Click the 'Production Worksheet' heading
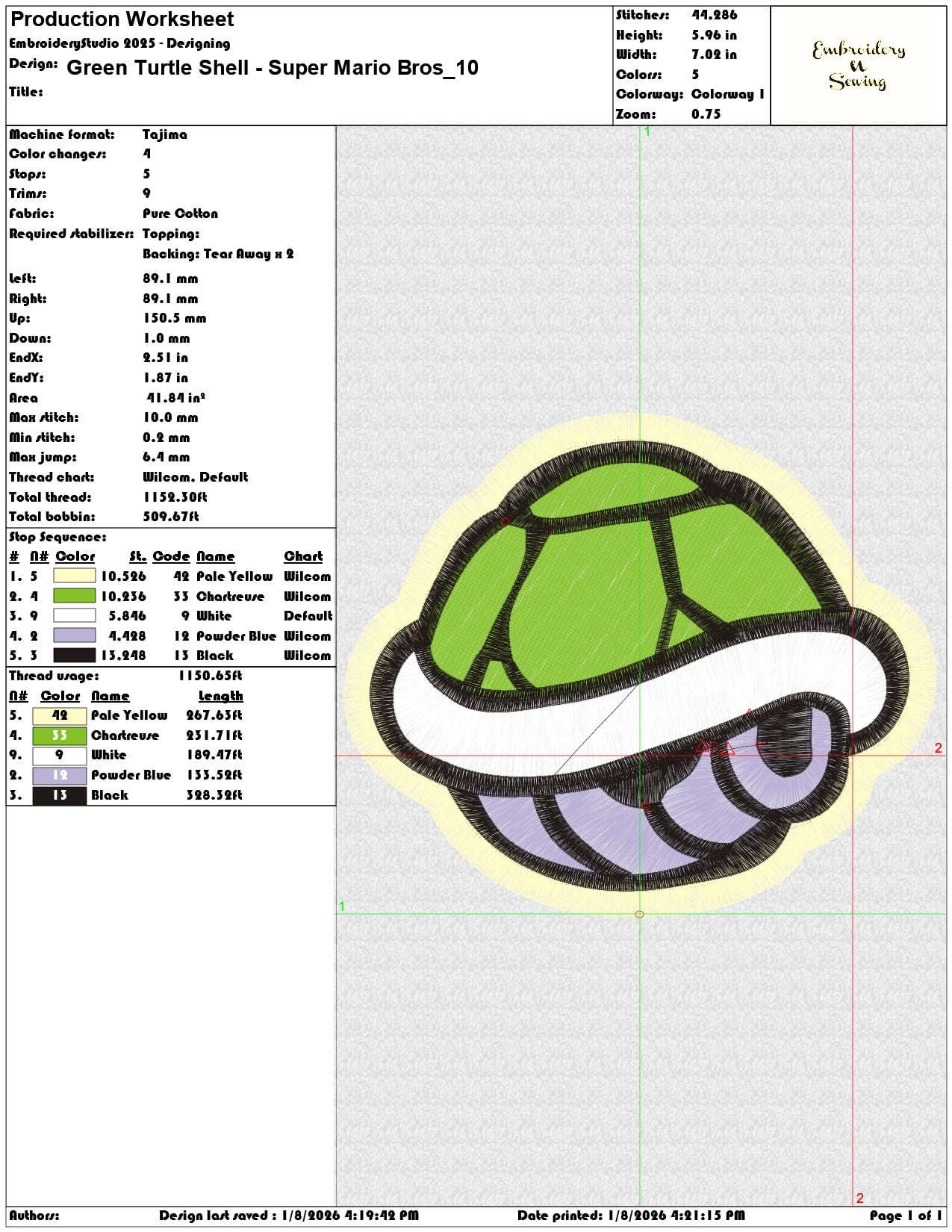Viewport: 952px width, 1232px height. point(122,19)
